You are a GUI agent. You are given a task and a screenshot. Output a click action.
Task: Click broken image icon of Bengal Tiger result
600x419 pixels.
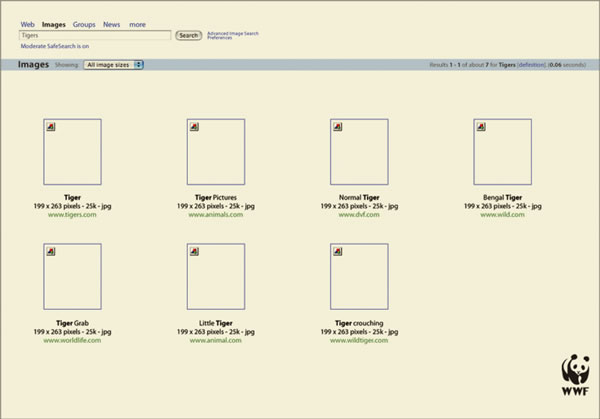(480, 125)
